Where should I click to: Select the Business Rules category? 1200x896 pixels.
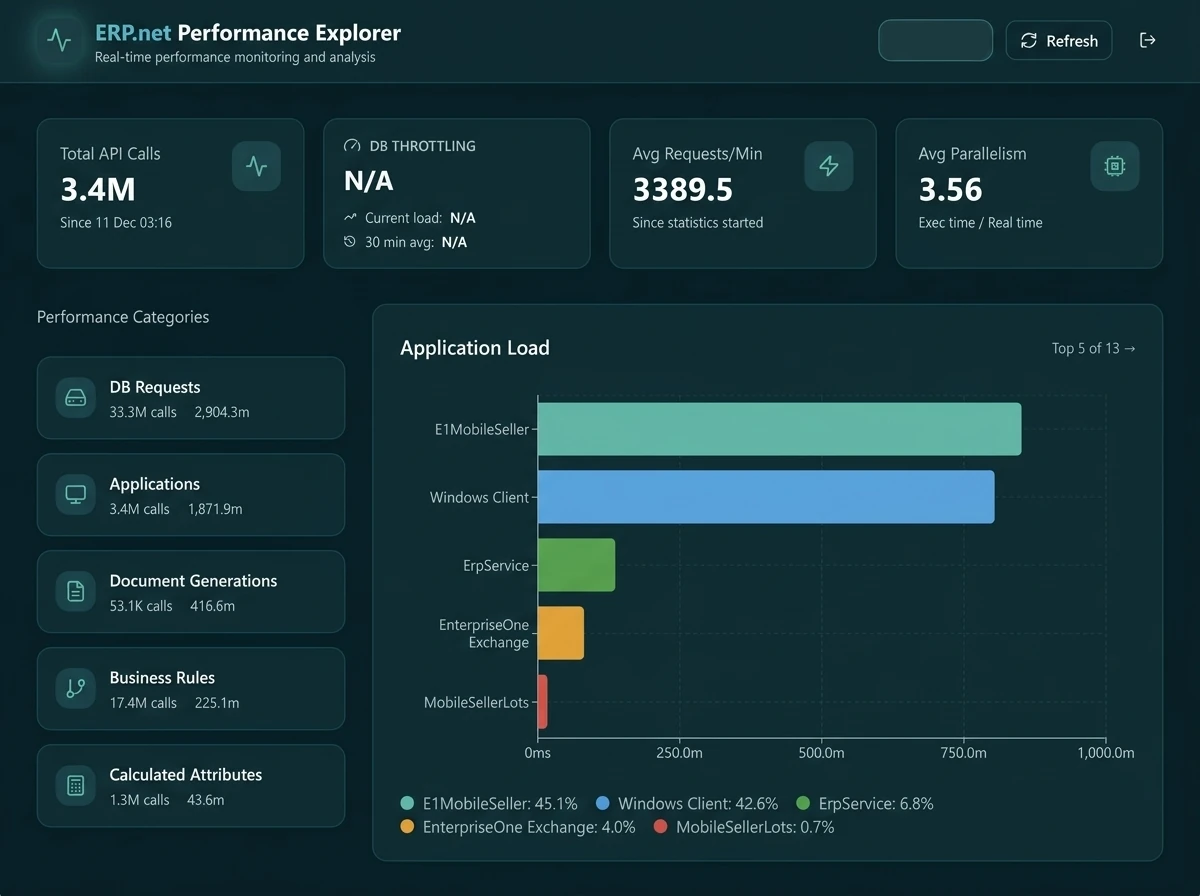(190, 688)
